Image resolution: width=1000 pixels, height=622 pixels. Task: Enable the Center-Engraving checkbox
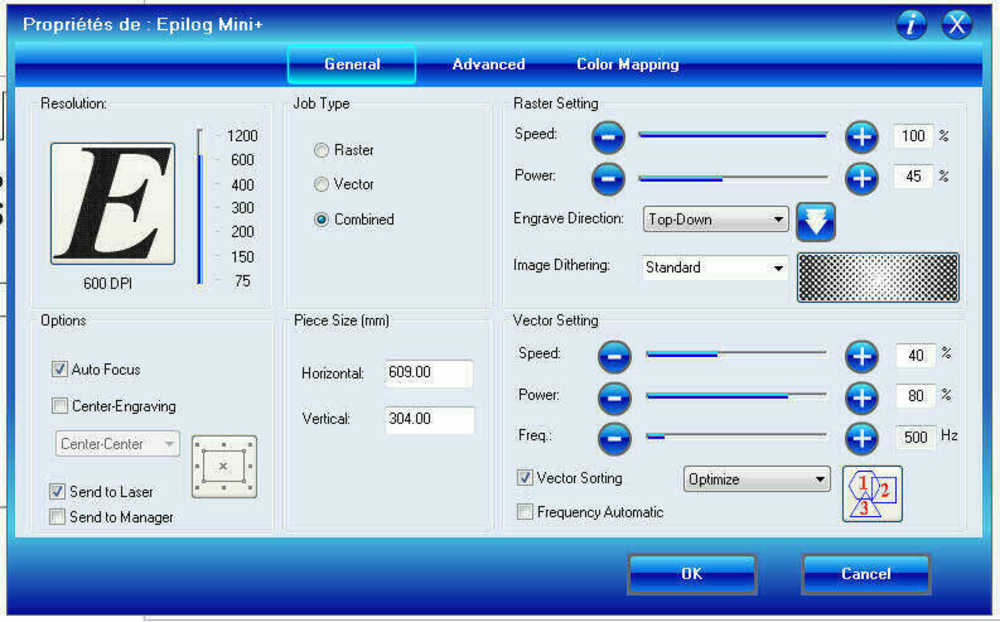click(x=59, y=406)
